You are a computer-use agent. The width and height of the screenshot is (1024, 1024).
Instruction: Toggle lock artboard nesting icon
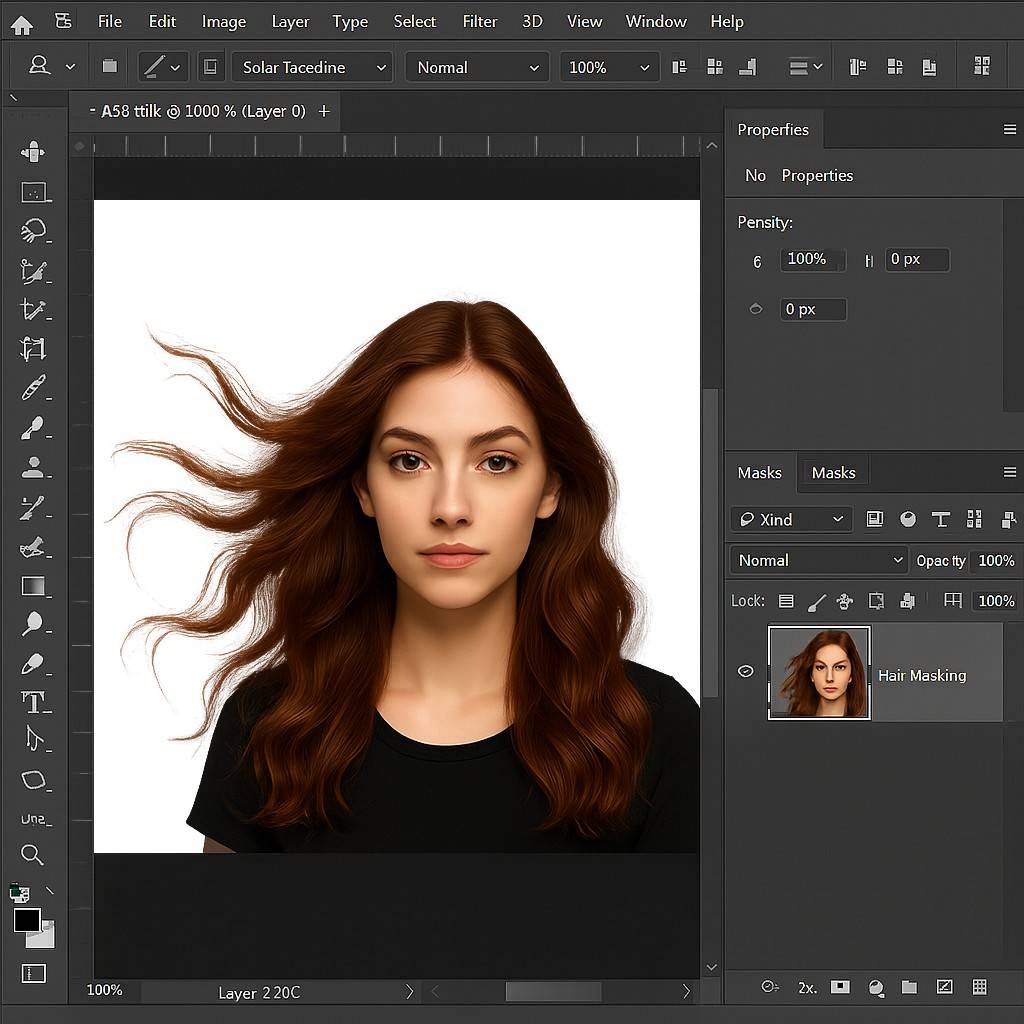(x=876, y=601)
